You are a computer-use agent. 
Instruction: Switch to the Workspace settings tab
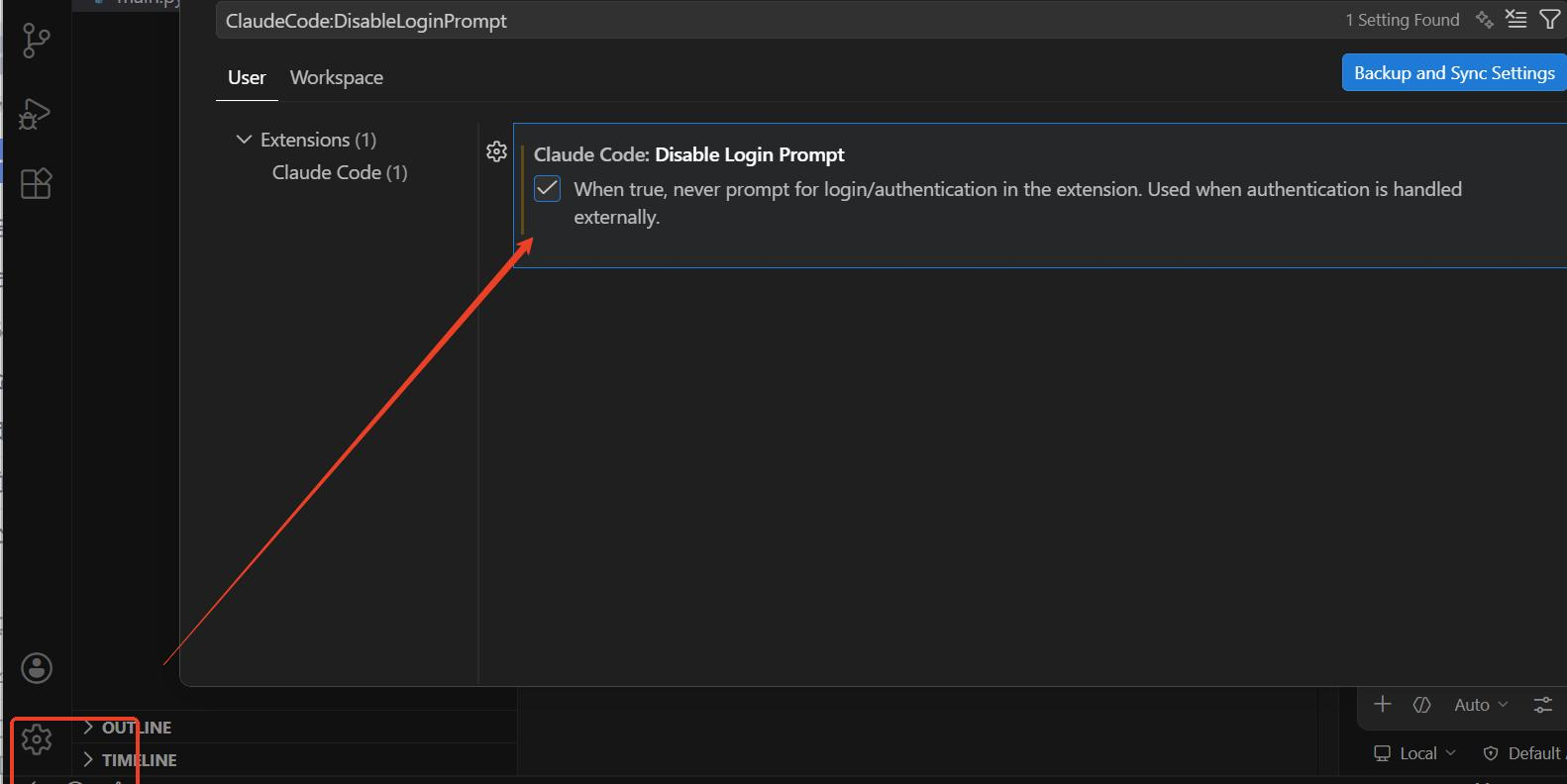click(x=336, y=77)
